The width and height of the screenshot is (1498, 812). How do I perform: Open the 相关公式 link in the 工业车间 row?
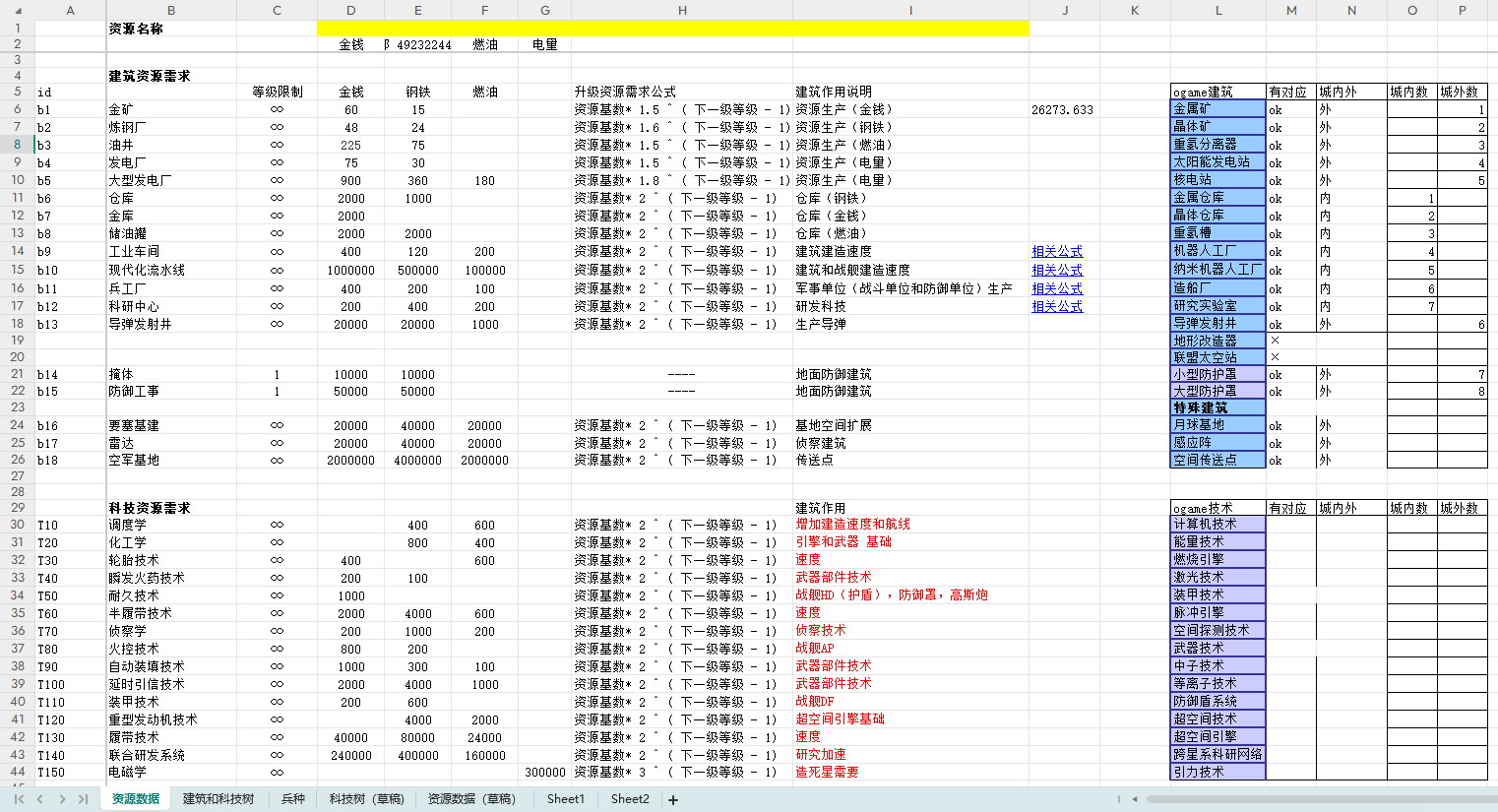coord(1057,252)
